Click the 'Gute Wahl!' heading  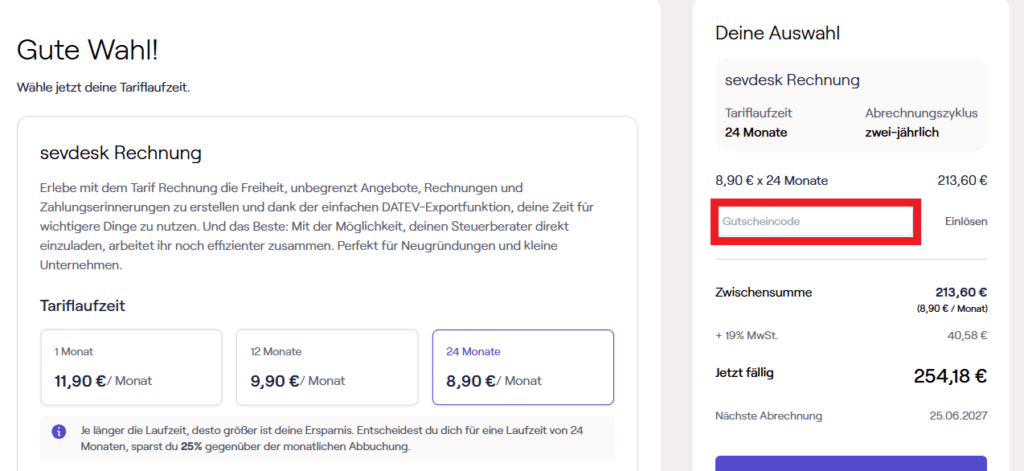[87, 50]
